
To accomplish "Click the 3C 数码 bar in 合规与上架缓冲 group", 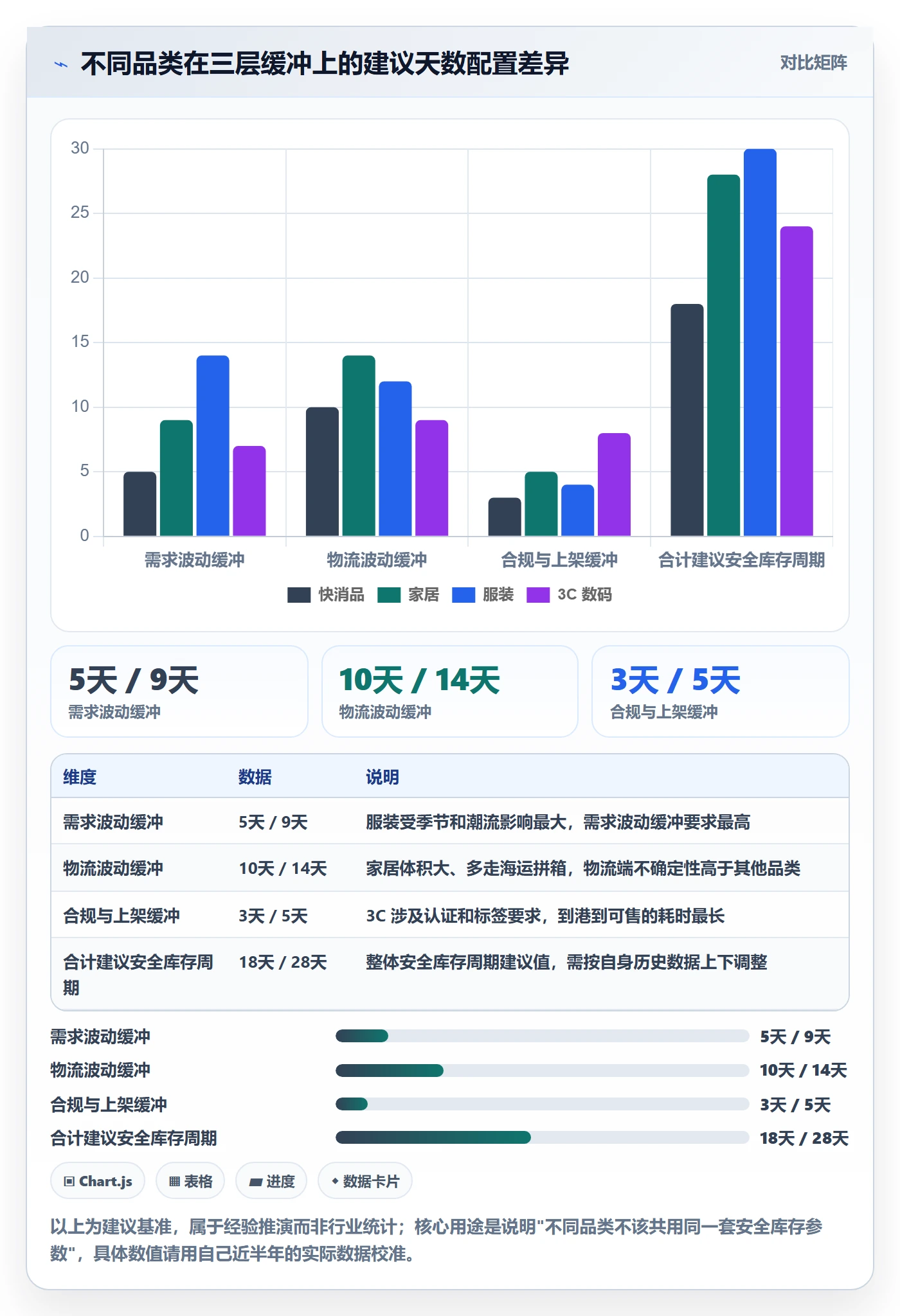I will (614, 485).
